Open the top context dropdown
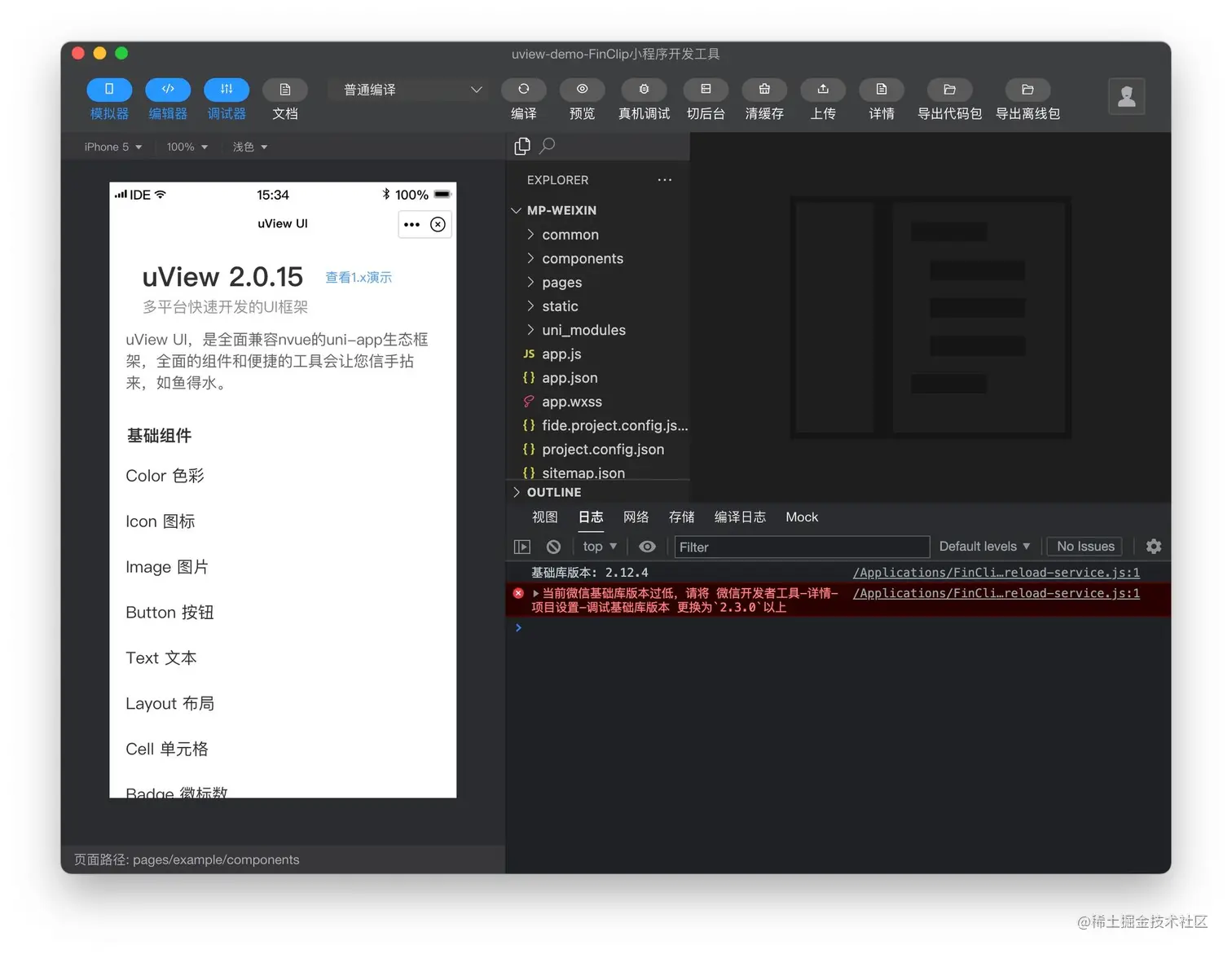The width and height of the screenshot is (1232, 954). pos(600,547)
